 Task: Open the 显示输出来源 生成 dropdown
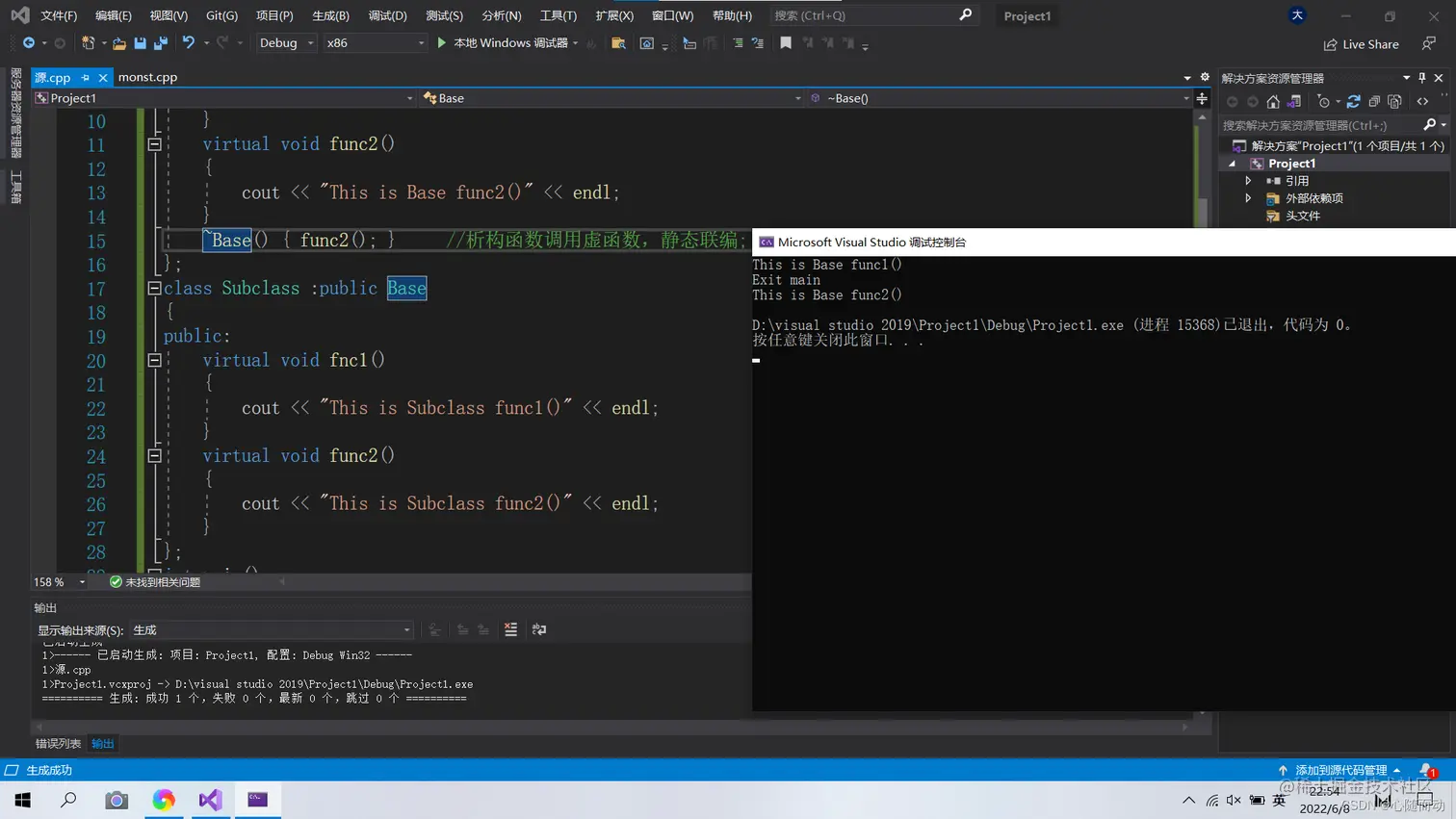(x=273, y=630)
